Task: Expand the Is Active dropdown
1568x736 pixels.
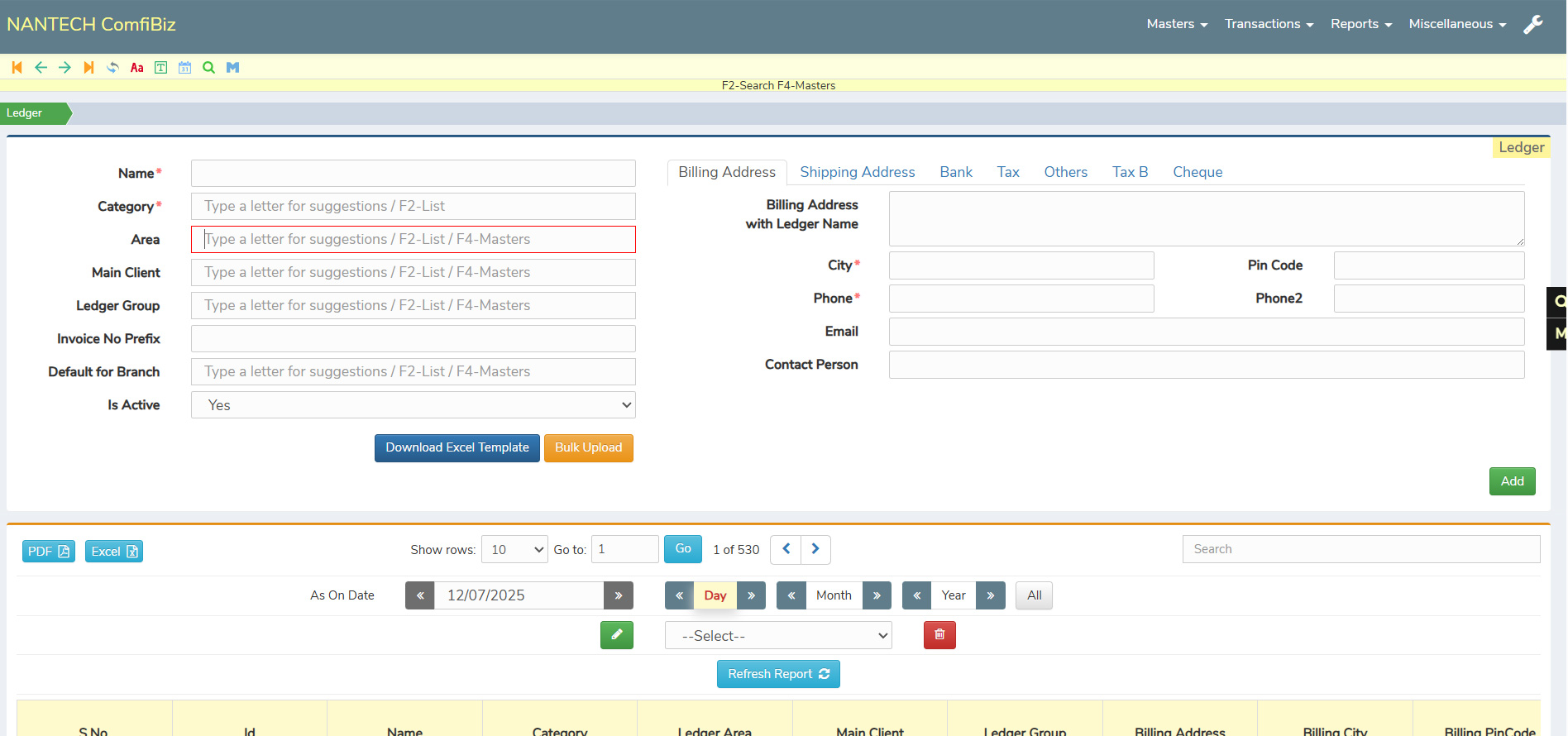Action: (413, 405)
